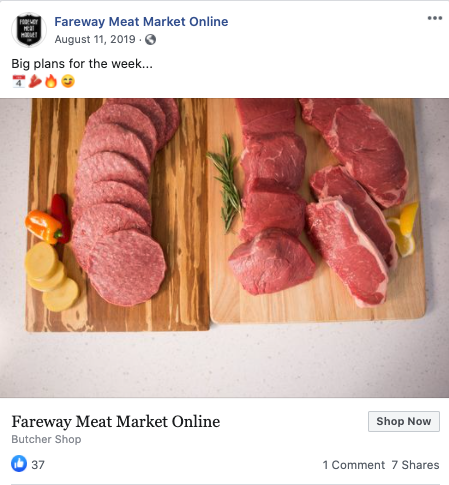Click the public globe privacy icon
Screen dimensions: 449x485
[150, 39]
